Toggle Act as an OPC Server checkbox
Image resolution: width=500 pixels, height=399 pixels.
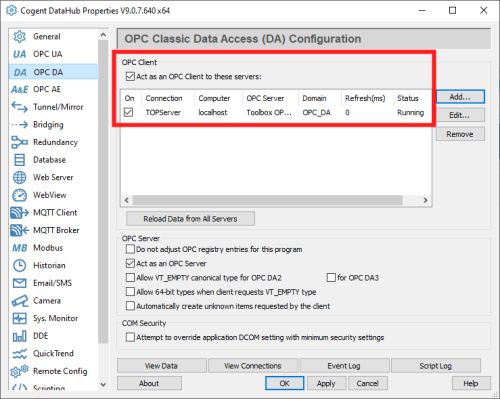point(130,264)
